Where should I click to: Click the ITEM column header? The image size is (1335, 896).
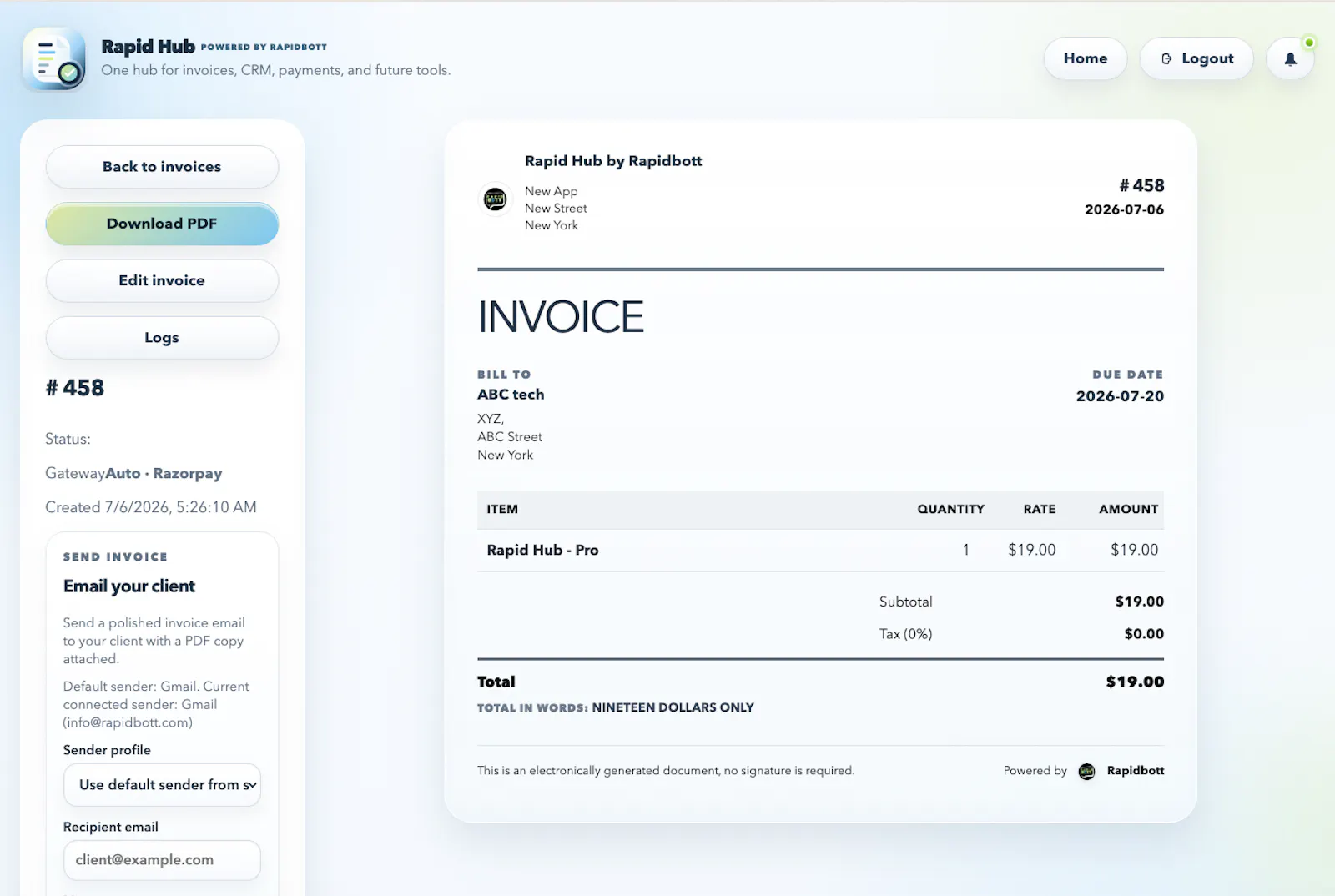[502, 509]
